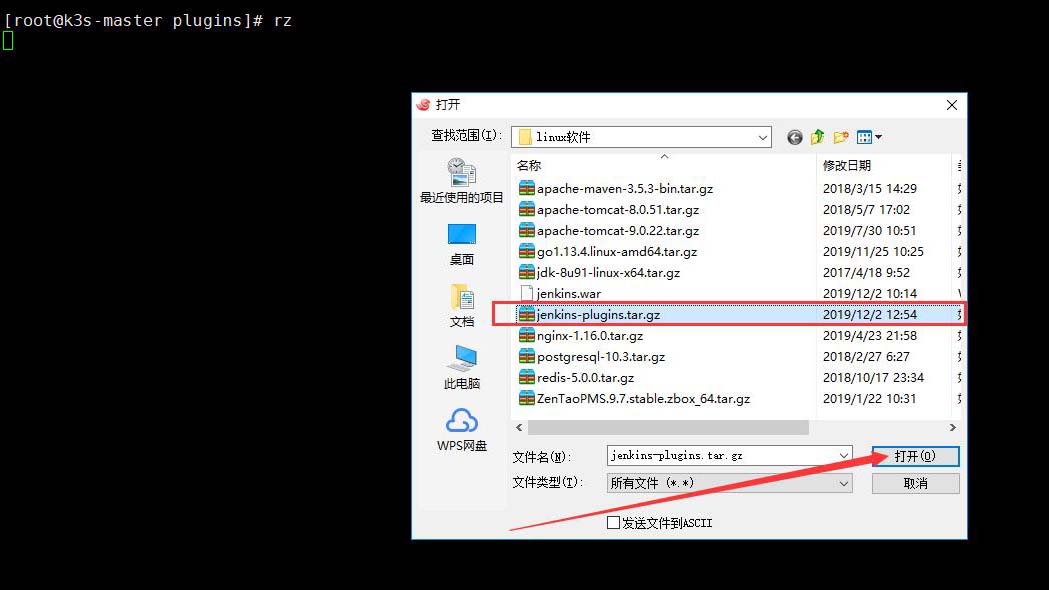Screen dimensions: 1049x590
Task: Select go1.13.4.linux-amd64.tar.gz archive icon
Action: click(x=527, y=252)
